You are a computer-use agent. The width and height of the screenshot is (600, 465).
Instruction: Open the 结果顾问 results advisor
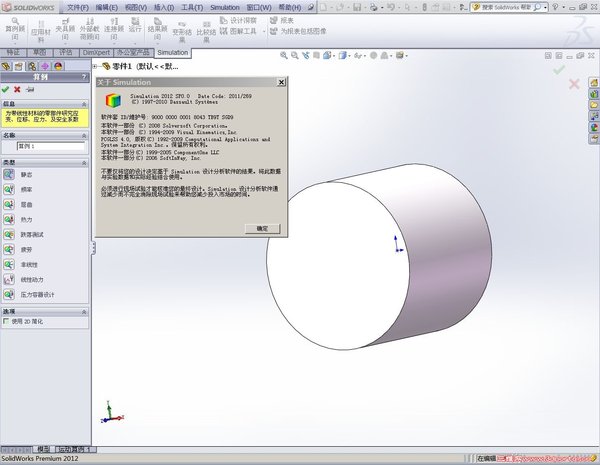tap(157, 29)
